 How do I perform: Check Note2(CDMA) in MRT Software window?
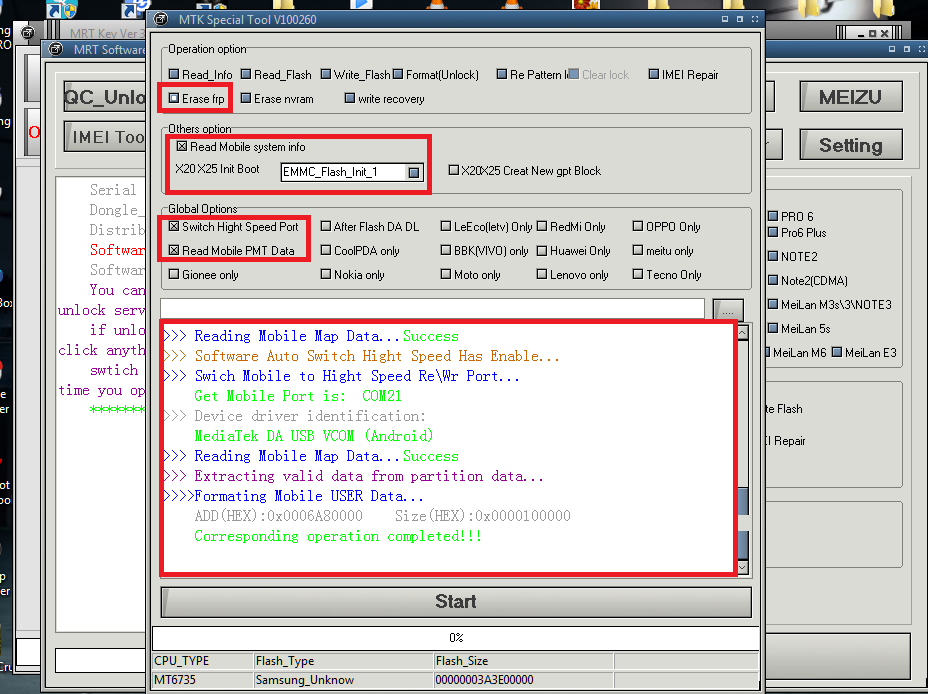773,280
